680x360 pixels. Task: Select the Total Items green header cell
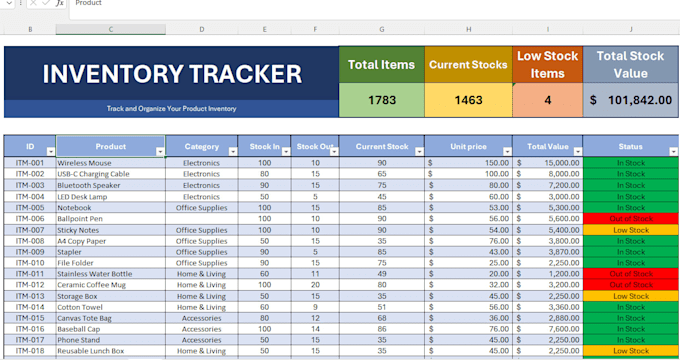click(382, 65)
